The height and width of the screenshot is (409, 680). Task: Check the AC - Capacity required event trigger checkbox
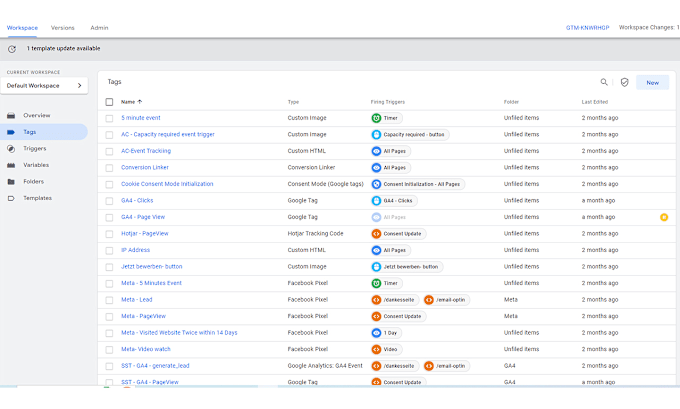coord(109,135)
